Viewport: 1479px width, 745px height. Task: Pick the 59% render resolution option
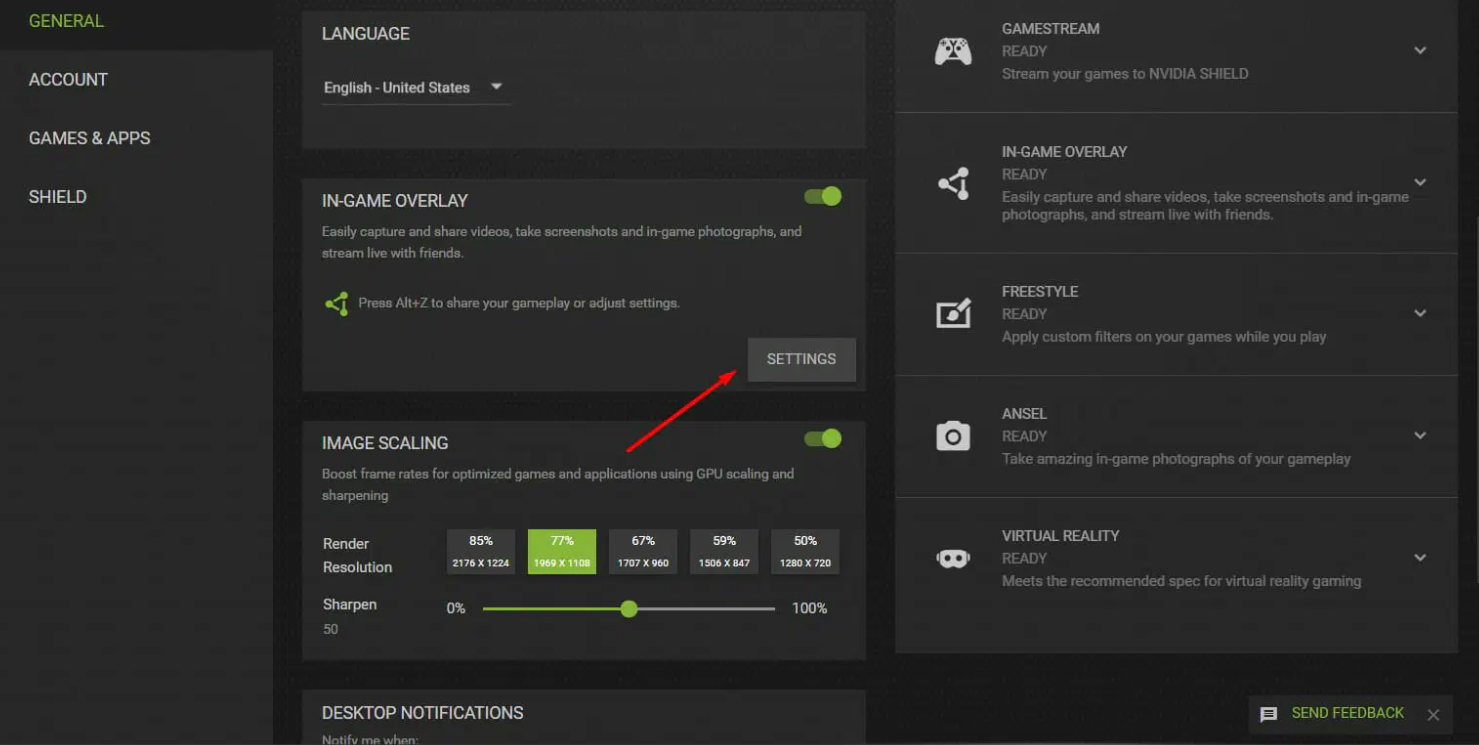pos(724,552)
